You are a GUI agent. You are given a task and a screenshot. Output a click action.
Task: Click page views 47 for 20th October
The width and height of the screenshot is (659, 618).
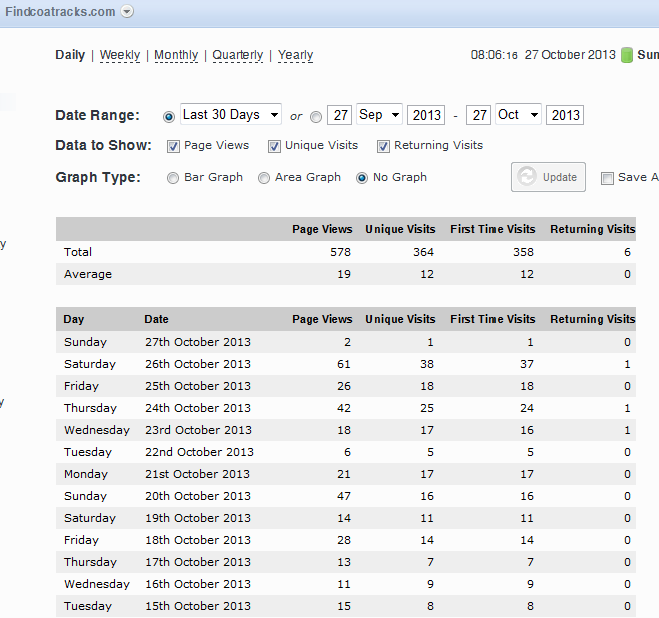344,496
